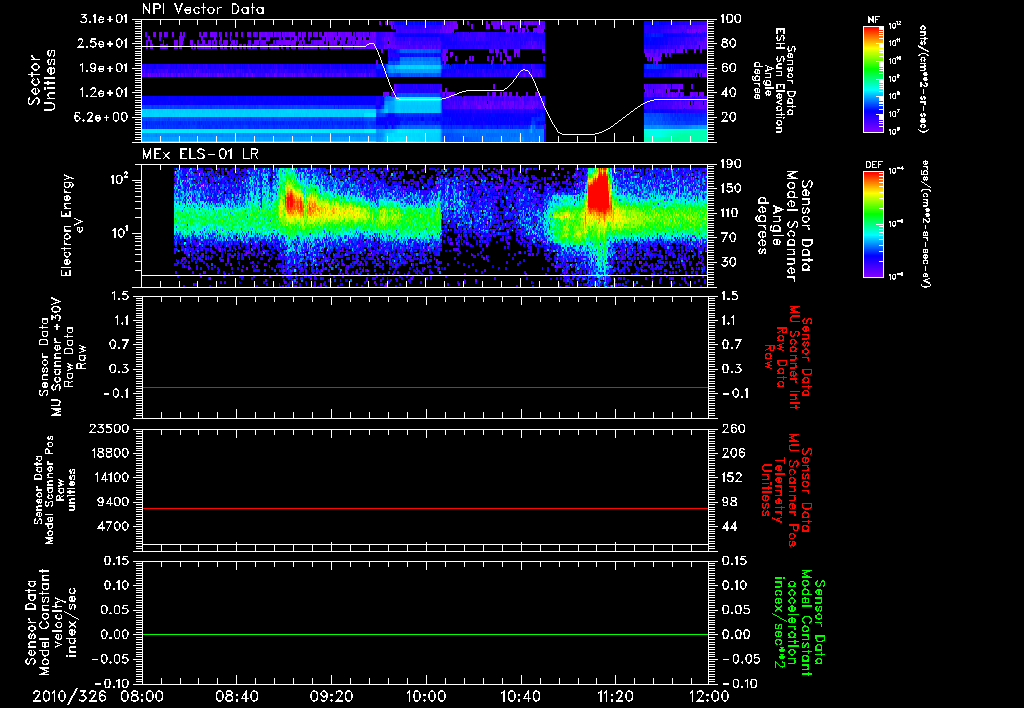Click the red 'MU Scanner InH Raw Data' label
The width and height of the screenshot is (1024, 708).
coord(789,357)
